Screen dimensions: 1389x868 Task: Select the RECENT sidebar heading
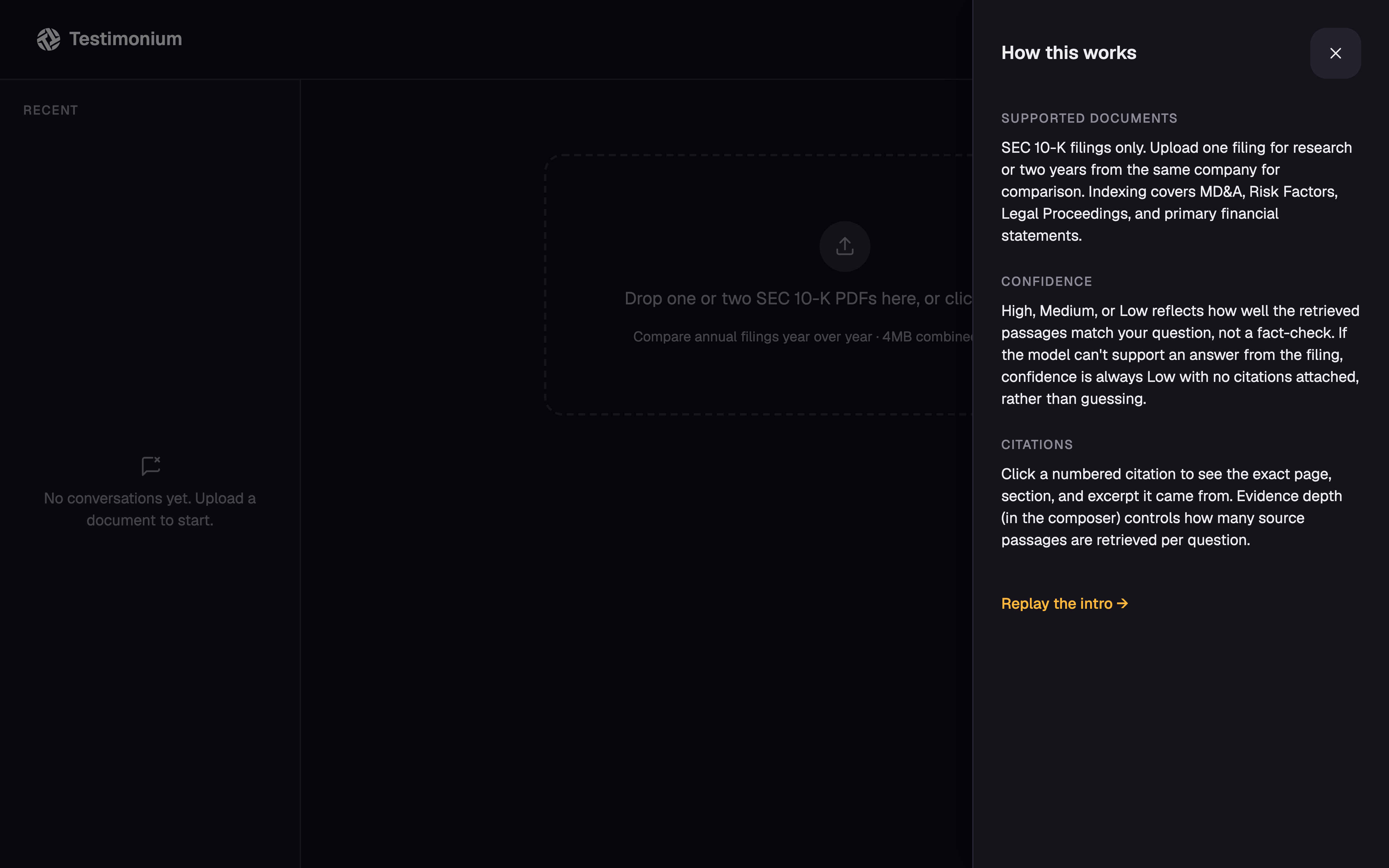51,110
